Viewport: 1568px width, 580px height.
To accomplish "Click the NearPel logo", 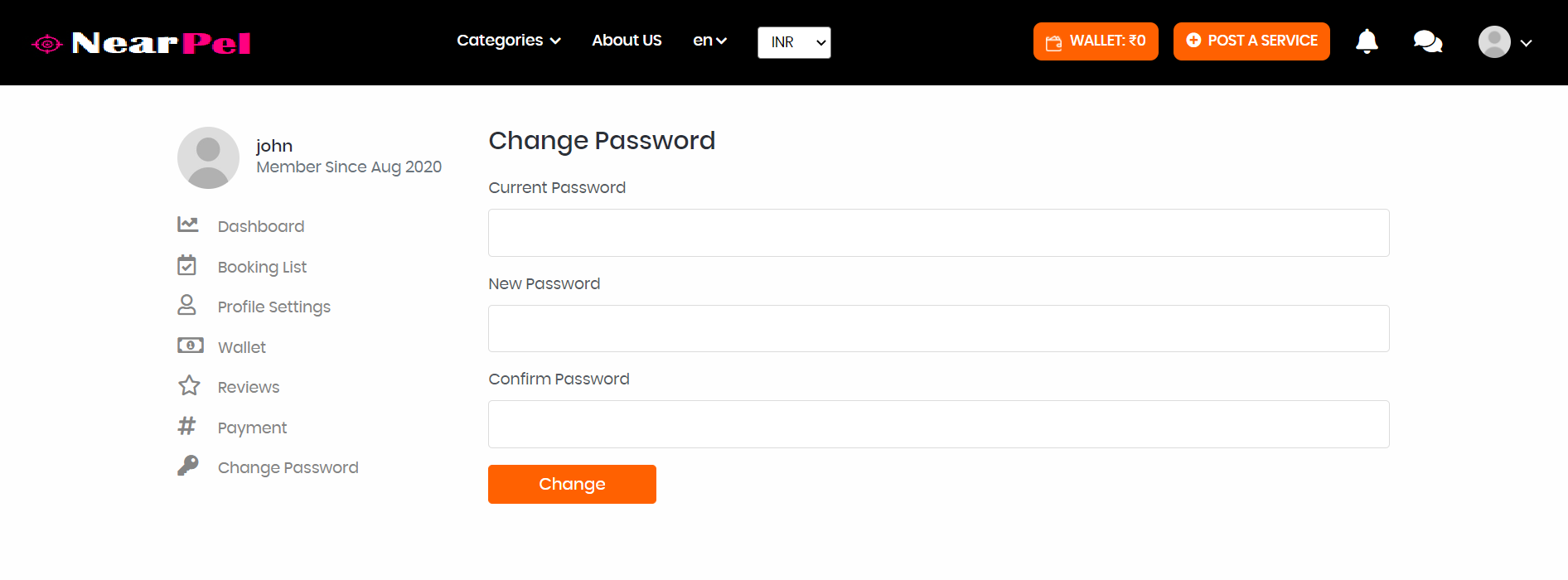I will (x=141, y=43).
